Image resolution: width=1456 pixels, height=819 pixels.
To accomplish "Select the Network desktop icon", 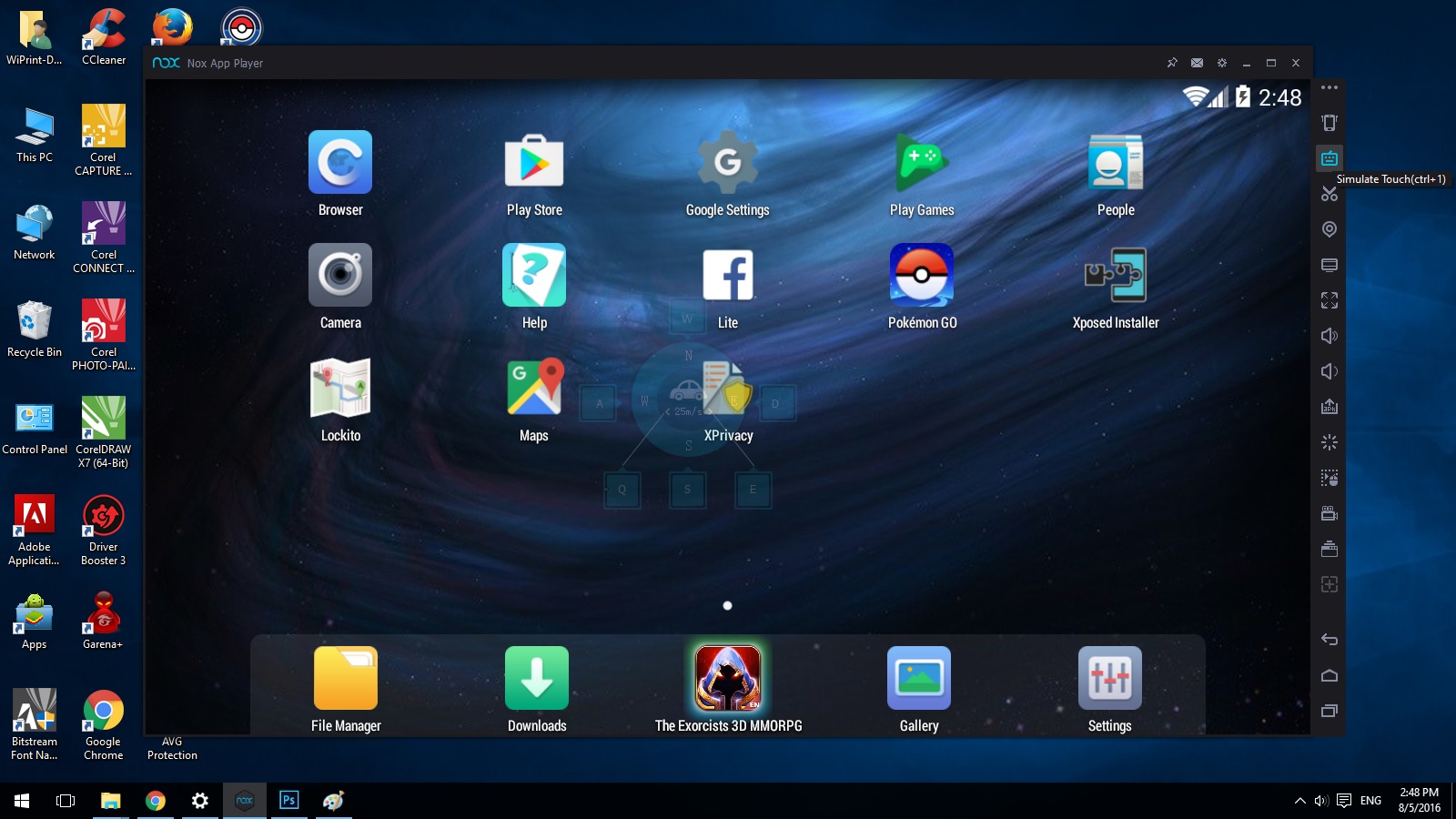I will coord(35,232).
